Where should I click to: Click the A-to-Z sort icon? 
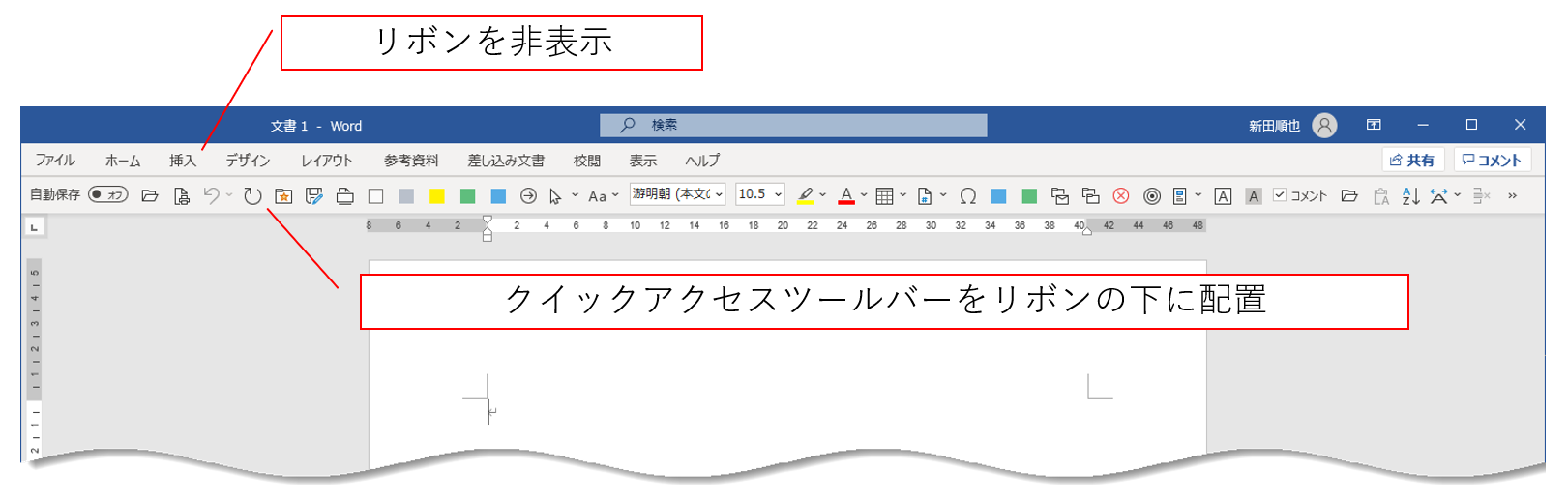[x=1410, y=196]
